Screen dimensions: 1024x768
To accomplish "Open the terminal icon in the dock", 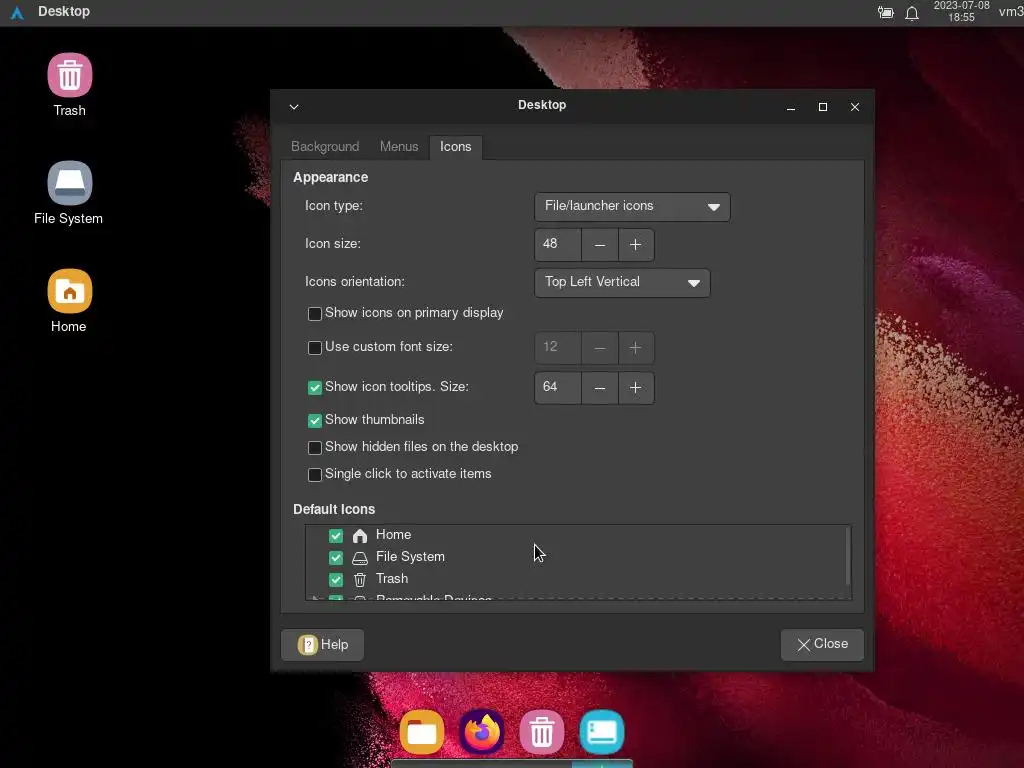I will click(x=601, y=731).
